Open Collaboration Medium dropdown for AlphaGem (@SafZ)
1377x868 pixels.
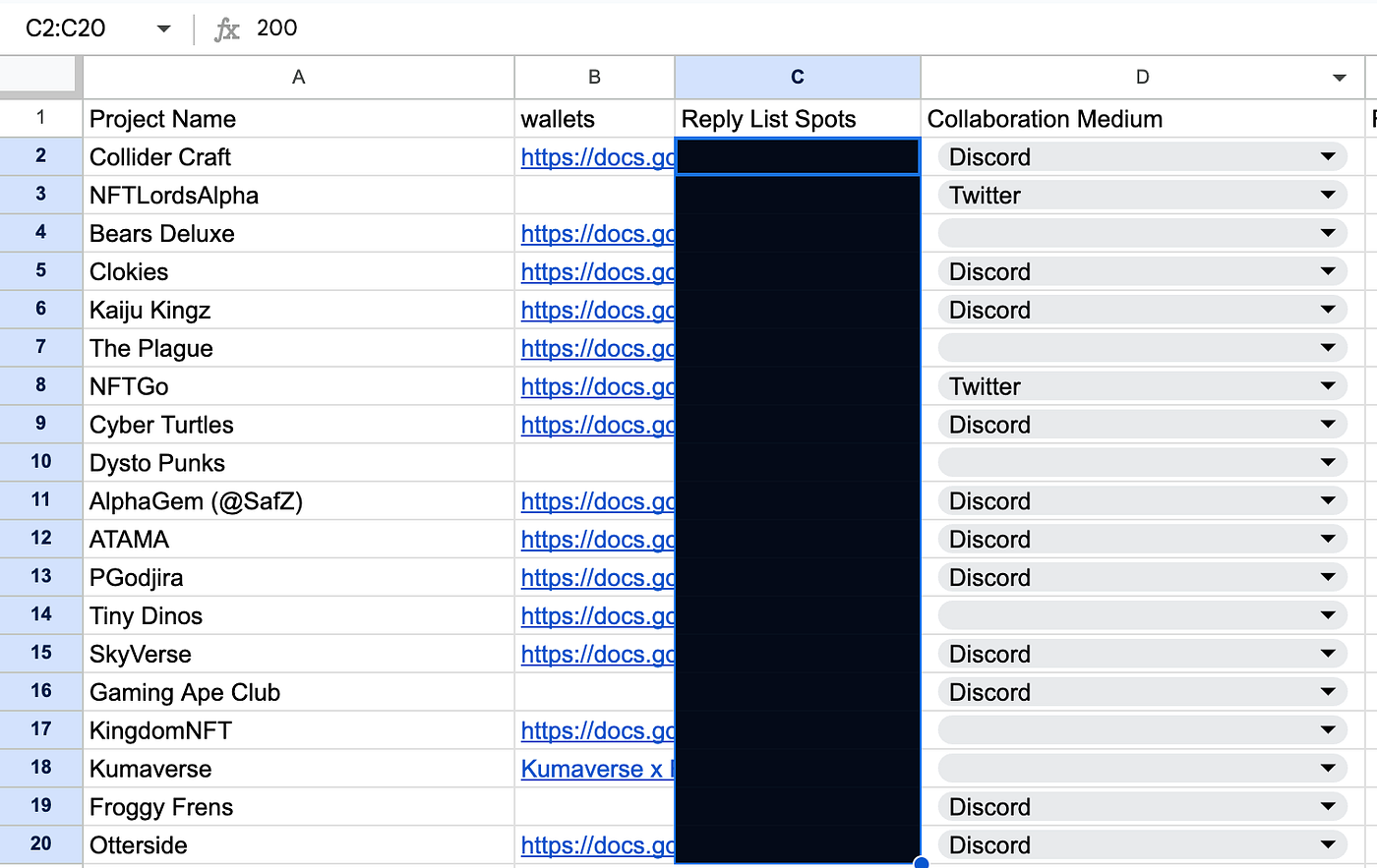click(1328, 500)
